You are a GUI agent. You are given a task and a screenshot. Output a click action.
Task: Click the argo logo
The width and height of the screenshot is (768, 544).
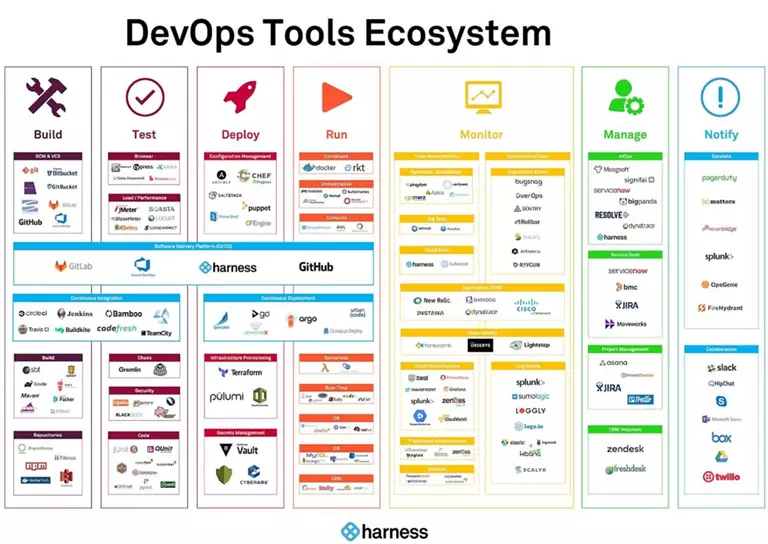point(301,319)
